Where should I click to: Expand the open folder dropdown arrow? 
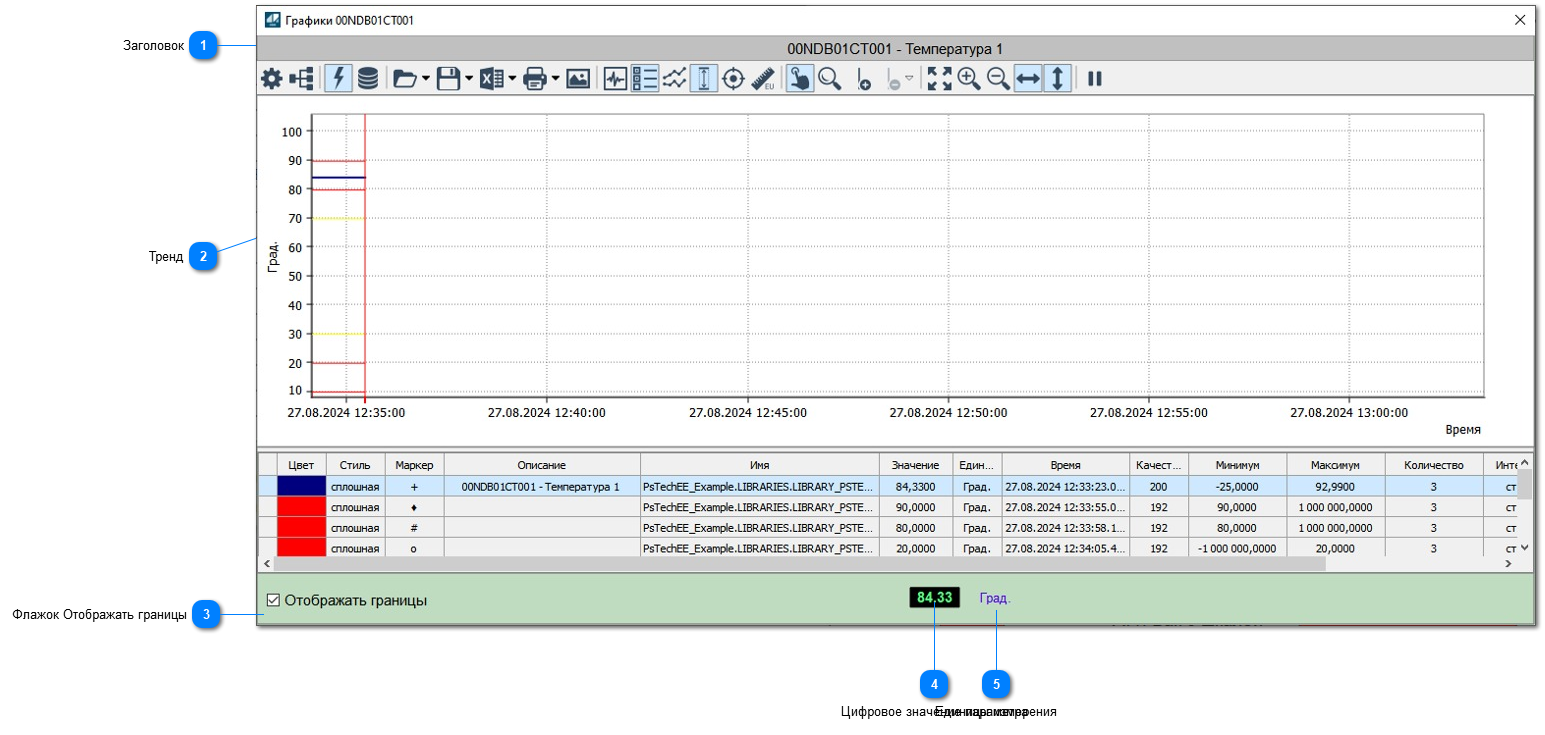[x=426, y=79]
